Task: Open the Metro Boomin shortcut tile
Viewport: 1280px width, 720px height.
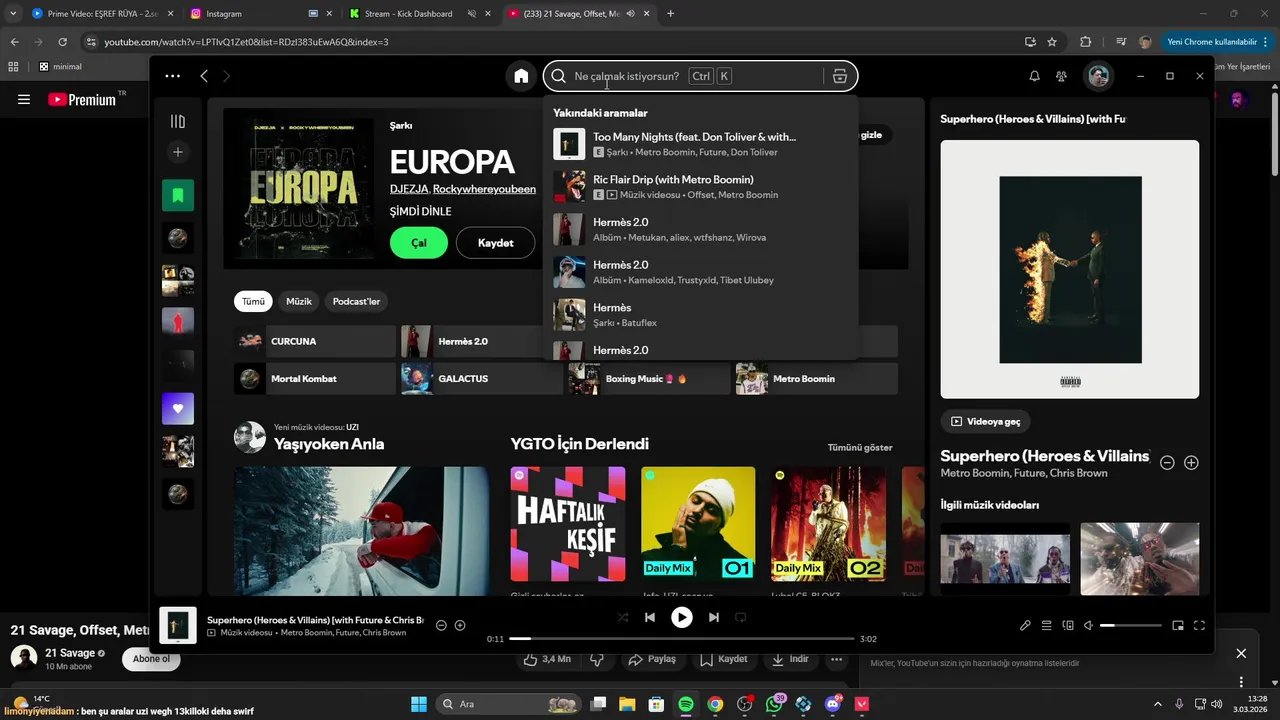Action: pyautogui.click(x=816, y=379)
